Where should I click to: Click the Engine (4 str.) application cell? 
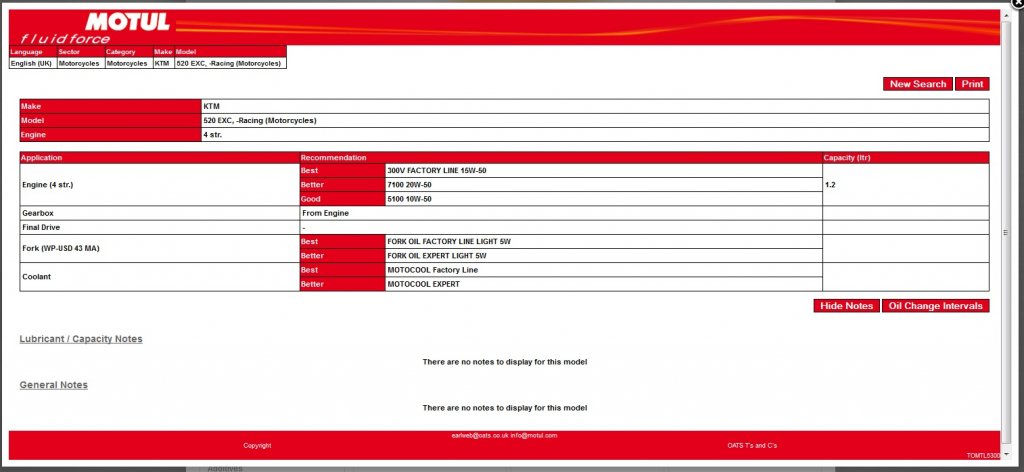coord(159,185)
